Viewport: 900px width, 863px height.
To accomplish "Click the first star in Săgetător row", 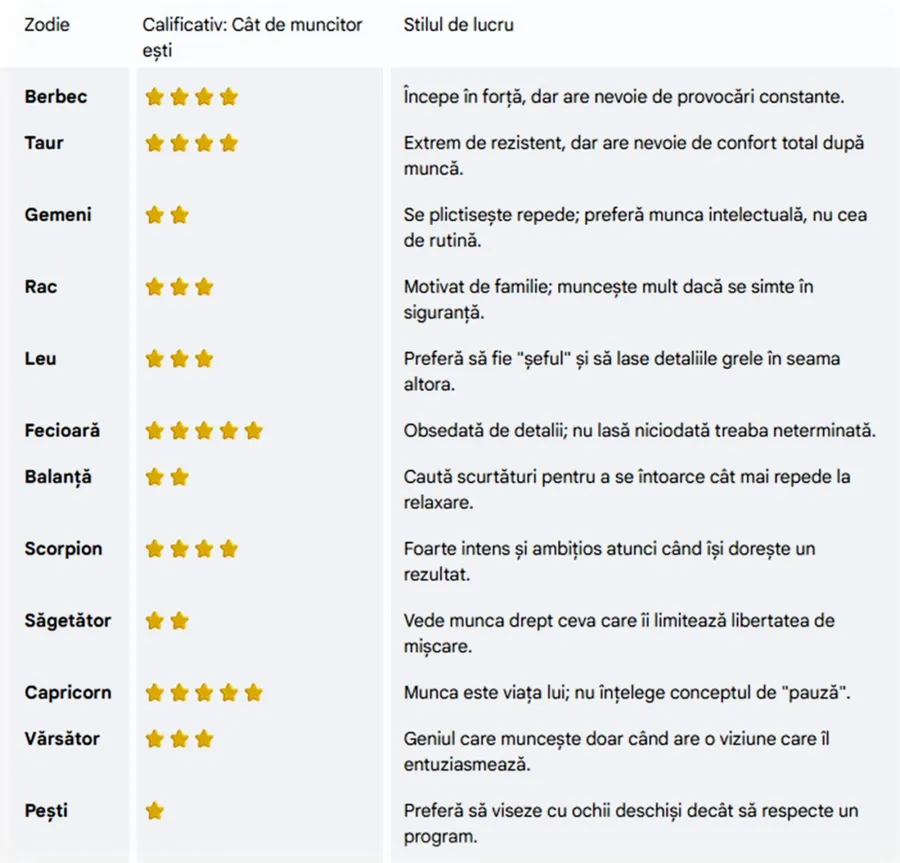I will [154, 621].
